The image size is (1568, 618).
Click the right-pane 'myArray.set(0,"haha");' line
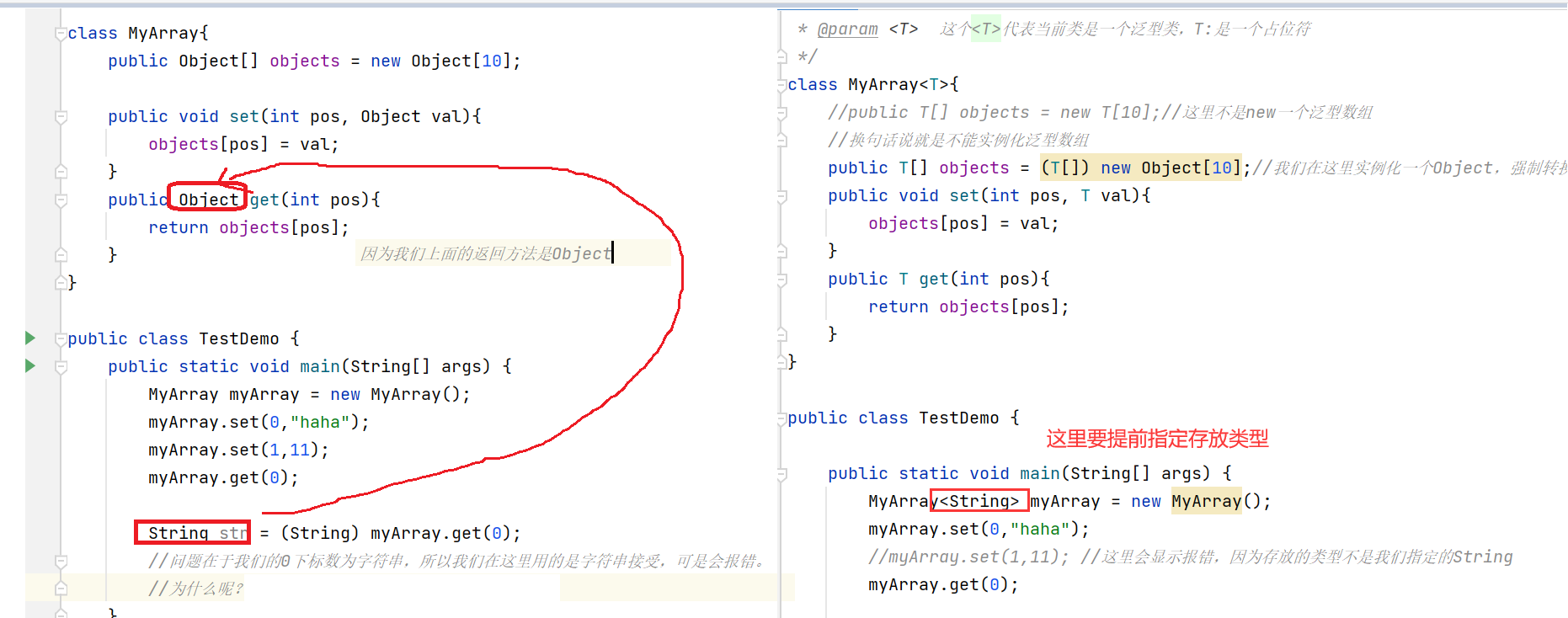[979, 530]
